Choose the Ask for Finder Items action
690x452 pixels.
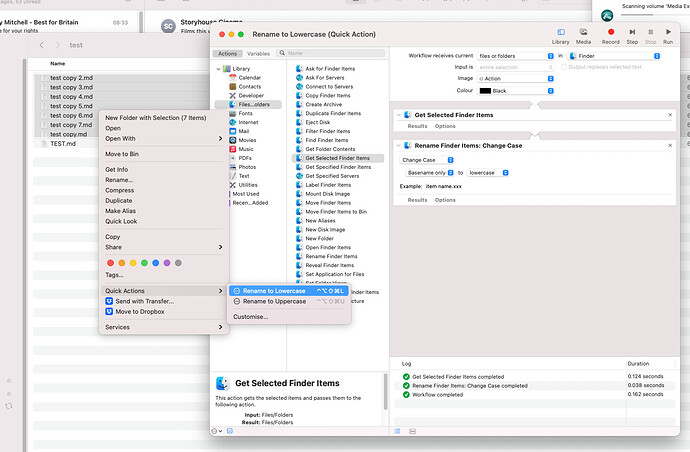click(x=330, y=69)
